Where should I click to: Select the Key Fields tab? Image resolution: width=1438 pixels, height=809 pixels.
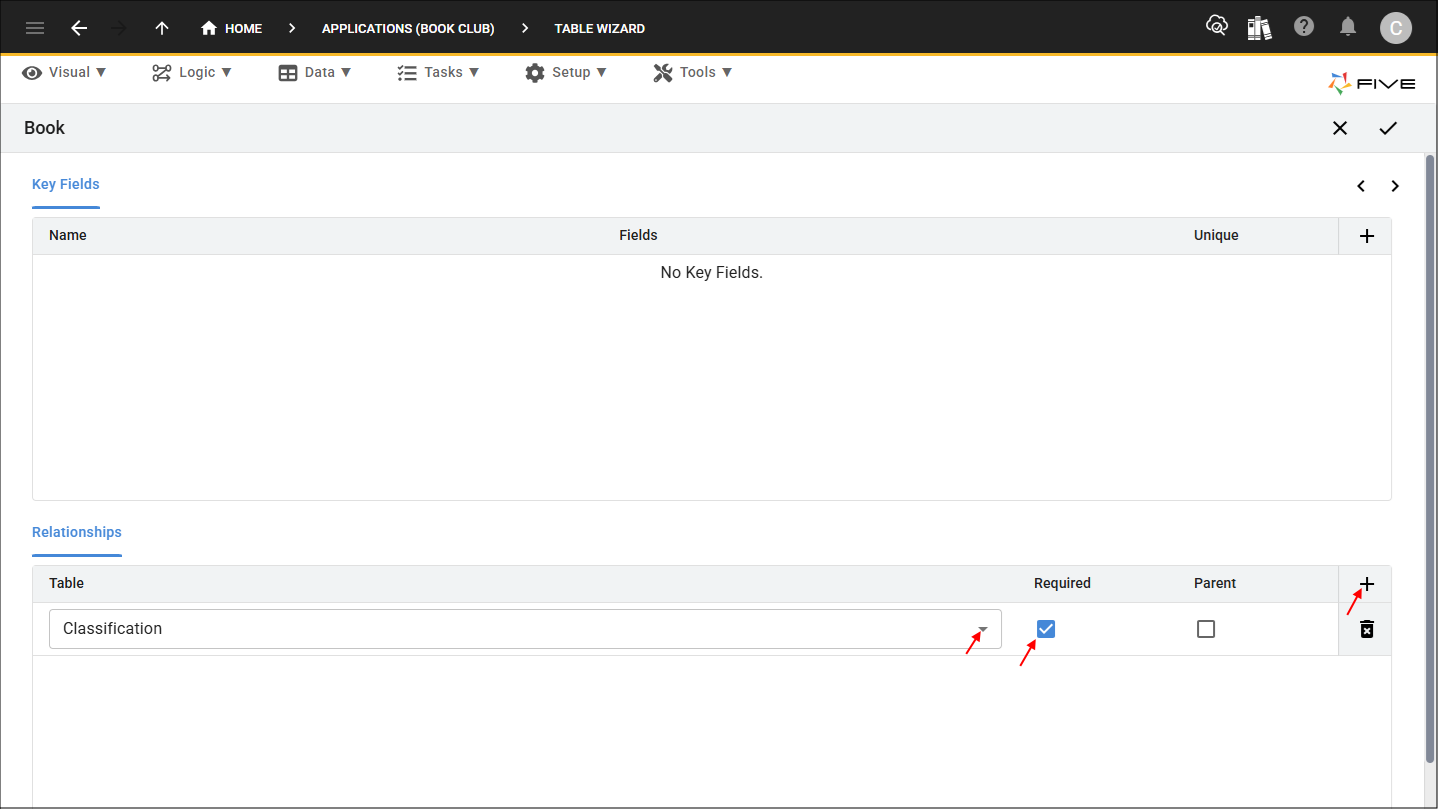point(66,184)
